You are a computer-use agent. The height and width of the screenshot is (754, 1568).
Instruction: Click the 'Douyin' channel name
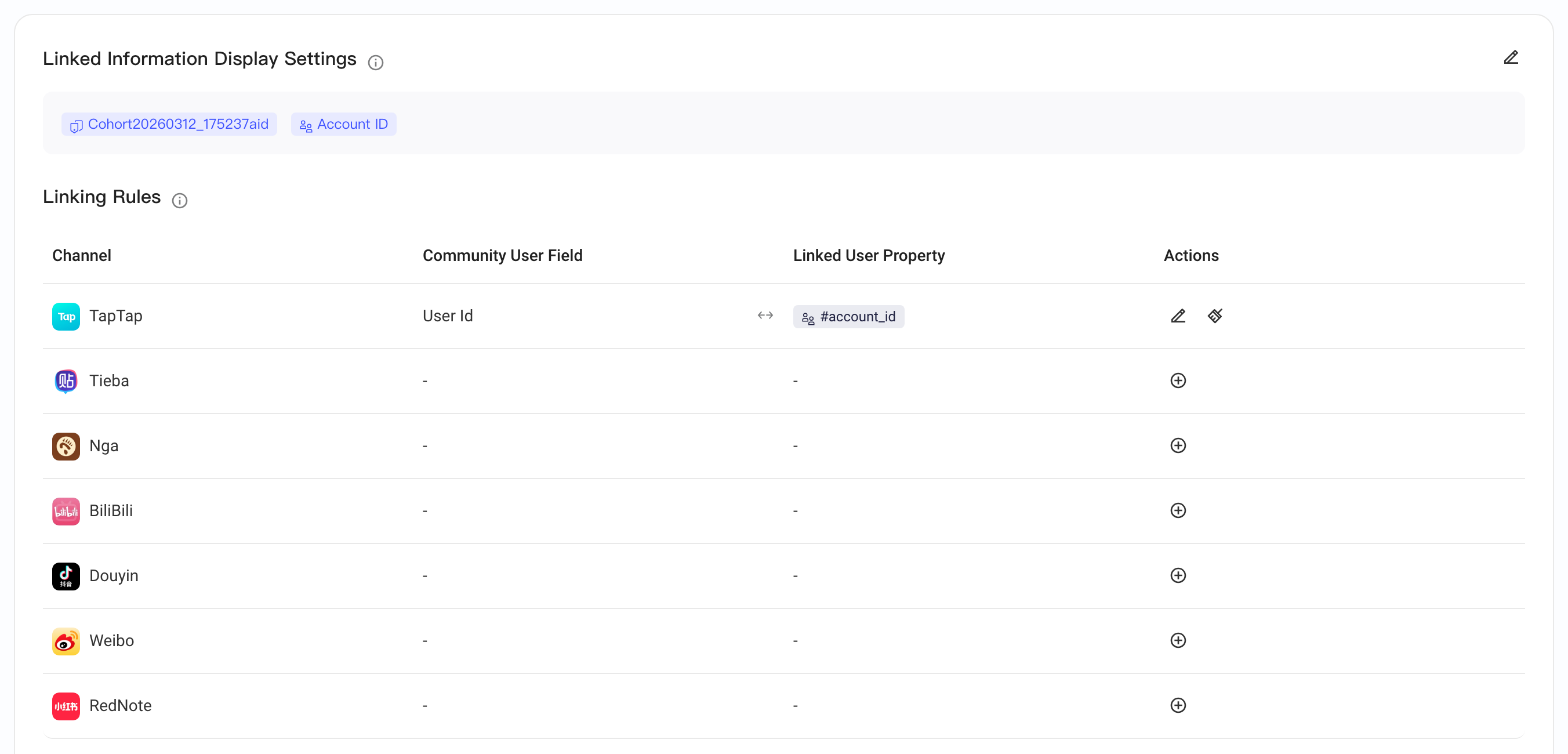coord(114,575)
